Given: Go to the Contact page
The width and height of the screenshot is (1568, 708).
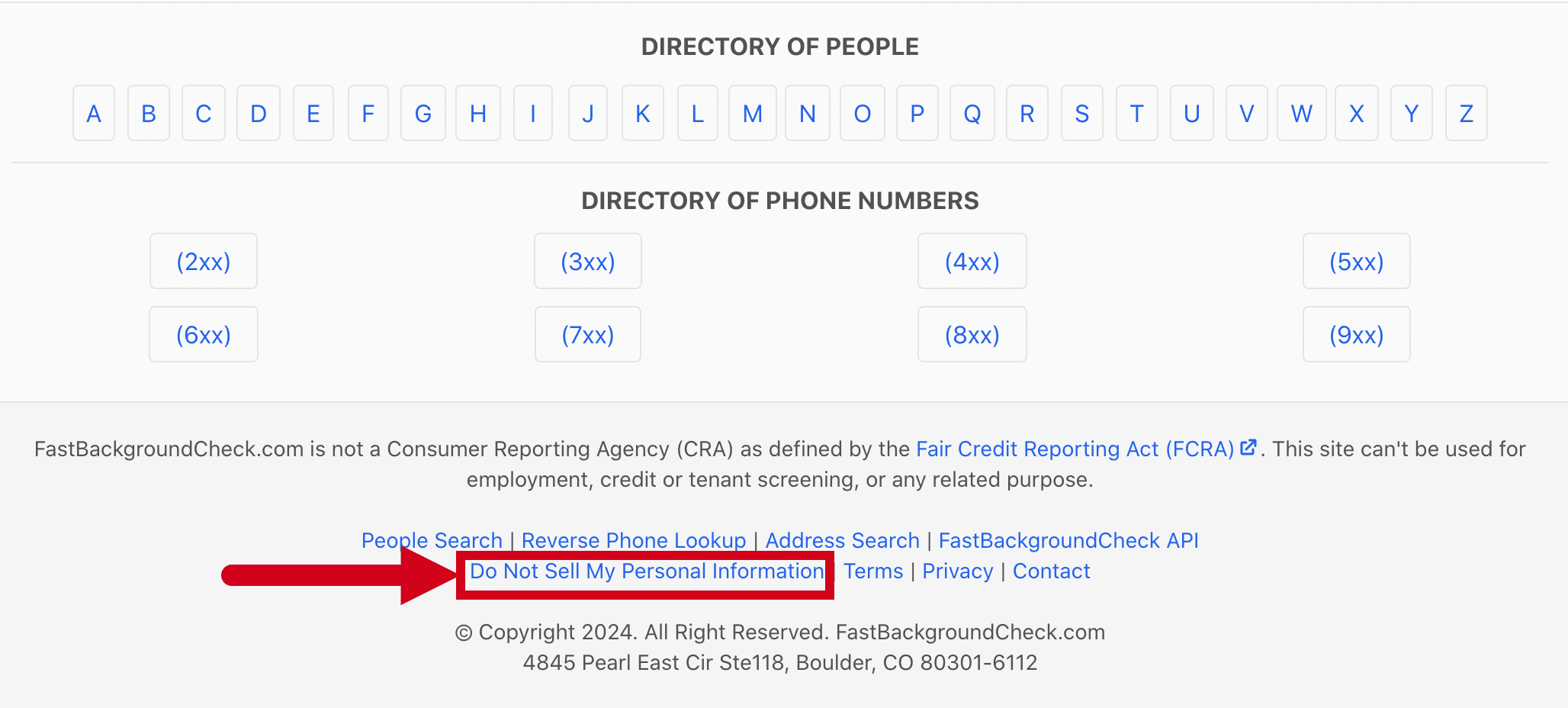Looking at the screenshot, I should point(1052,571).
